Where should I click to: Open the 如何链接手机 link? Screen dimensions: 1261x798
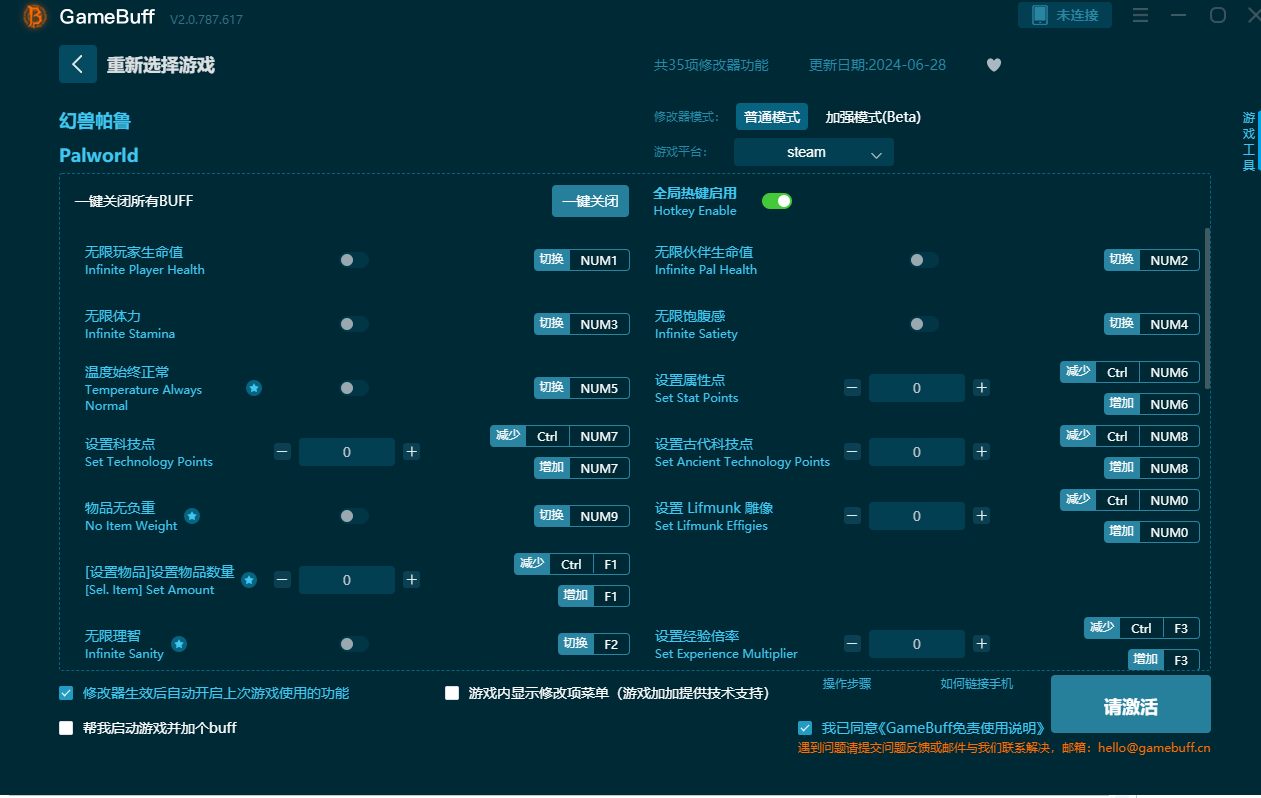pos(976,684)
